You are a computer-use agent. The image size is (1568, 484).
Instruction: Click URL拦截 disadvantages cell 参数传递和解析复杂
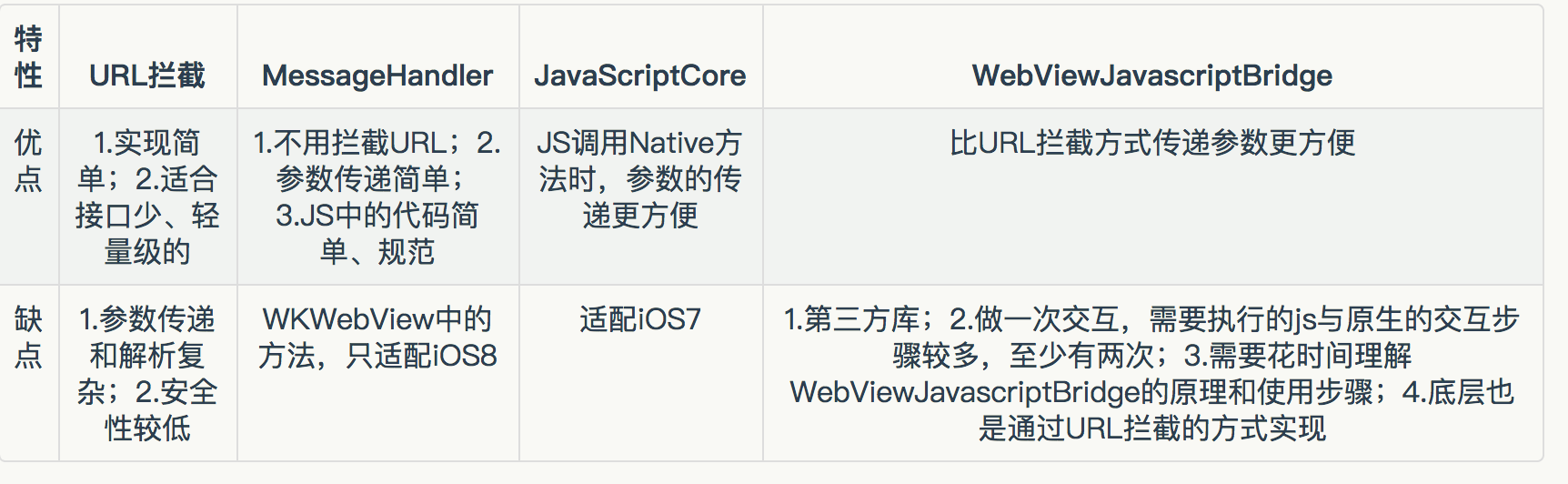[x=147, y=373]
